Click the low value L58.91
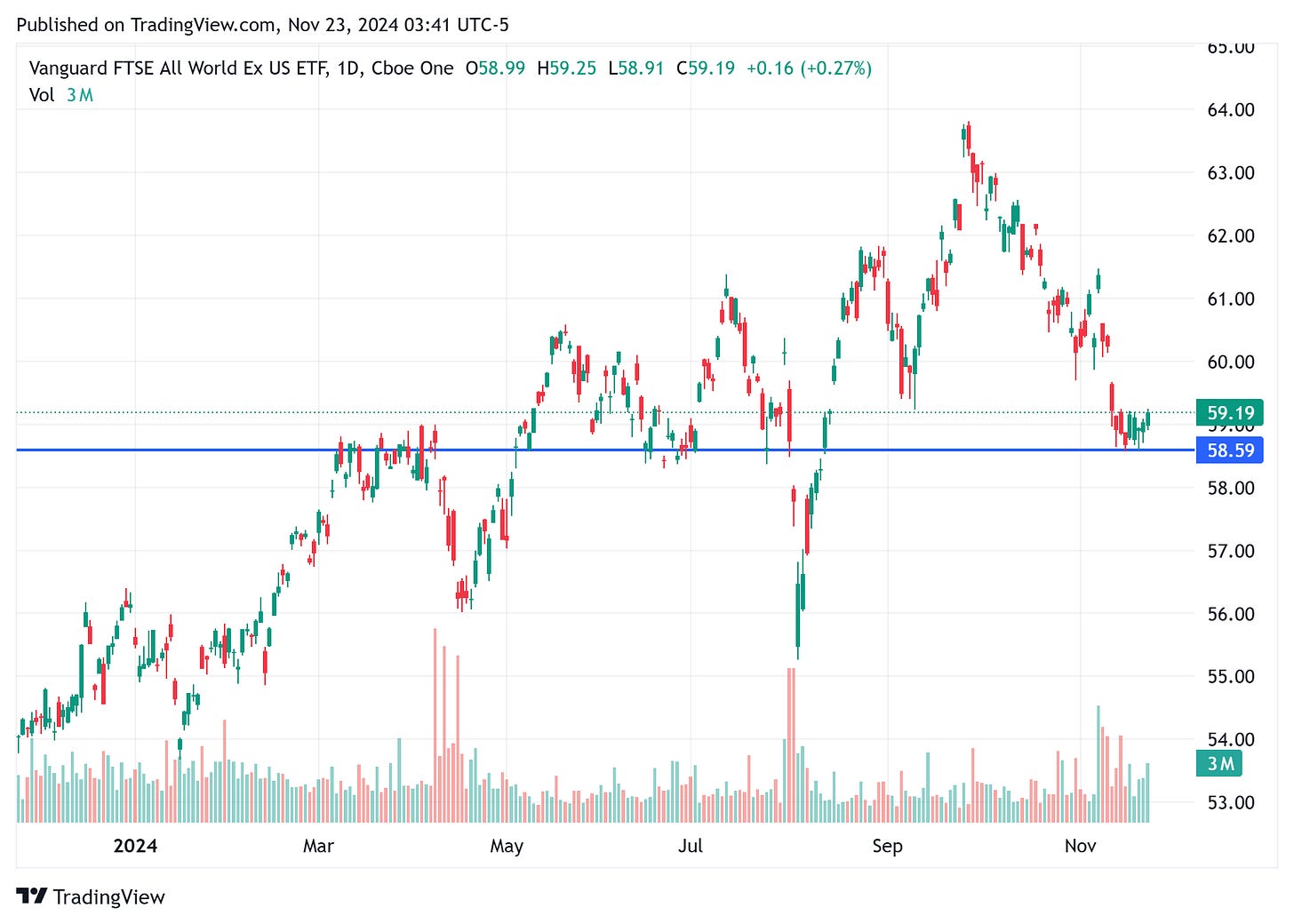The height and width of the screenshot is (924, 1294). click(635, 68)
